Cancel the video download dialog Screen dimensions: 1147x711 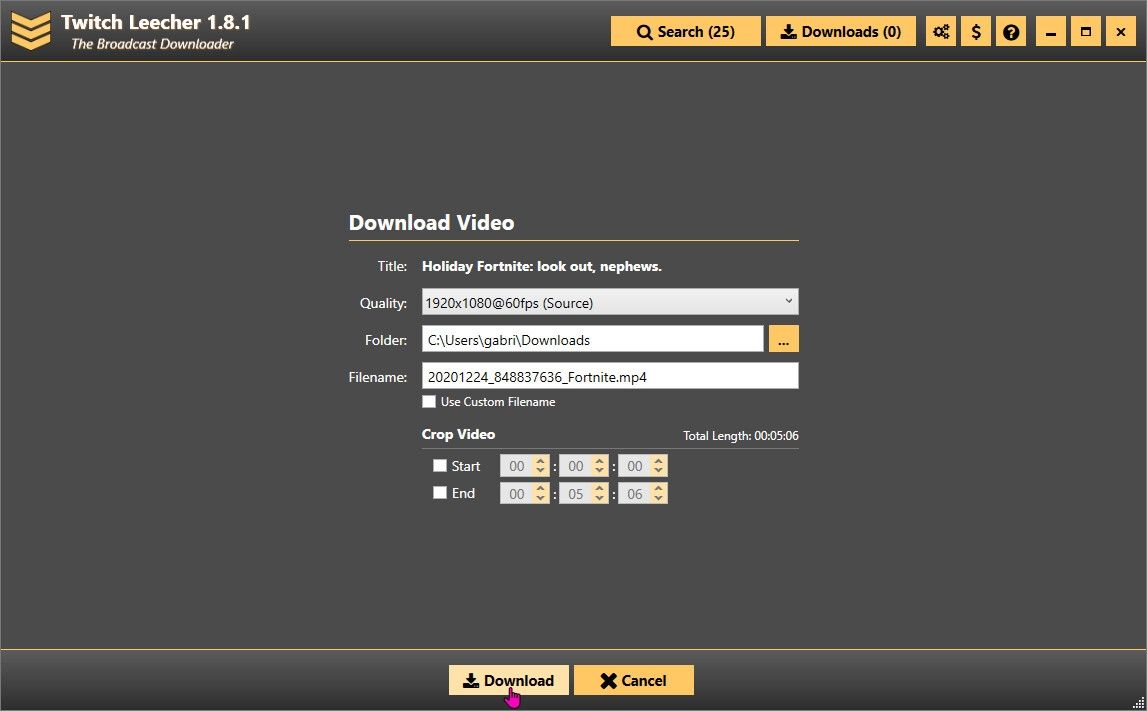pos(633,681)
